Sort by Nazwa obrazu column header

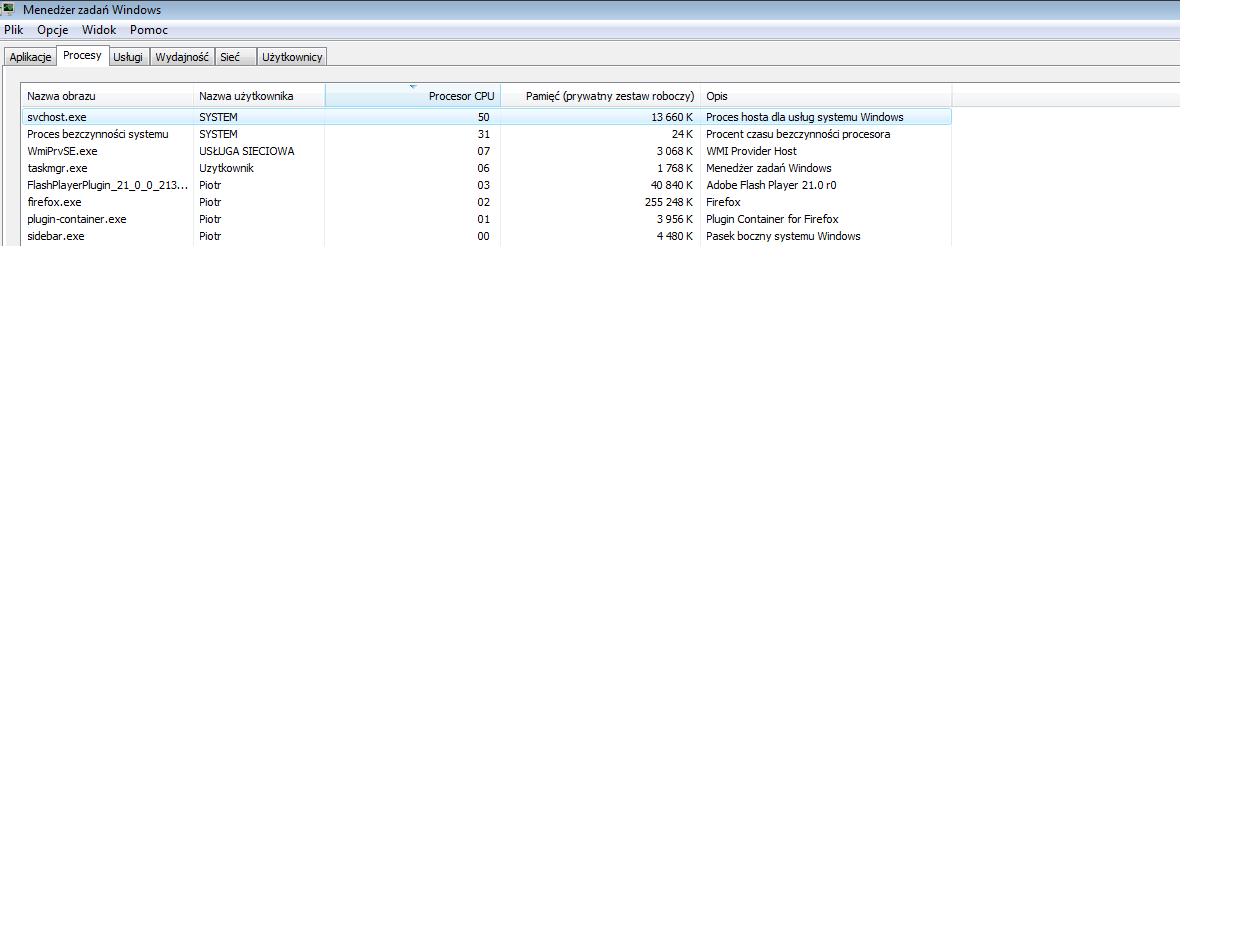point(107,96)
